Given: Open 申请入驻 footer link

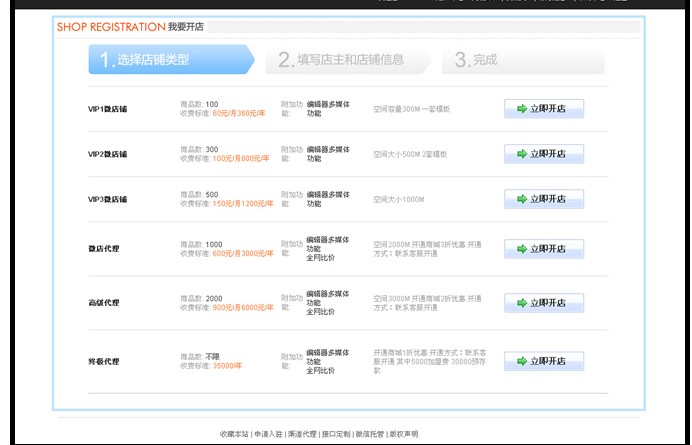Looking at the screenshot, I should coord(268,434).
